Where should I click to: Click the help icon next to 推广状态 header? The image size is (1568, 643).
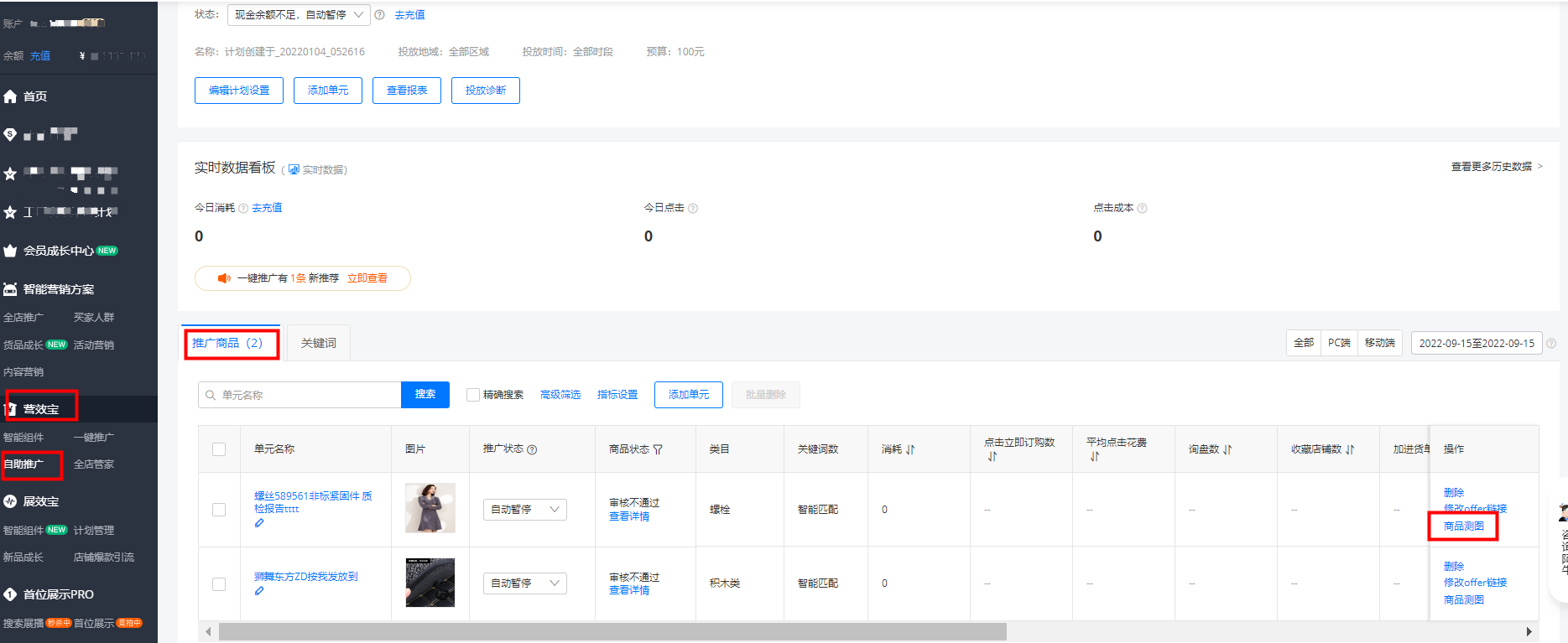[x=532, y=449]
